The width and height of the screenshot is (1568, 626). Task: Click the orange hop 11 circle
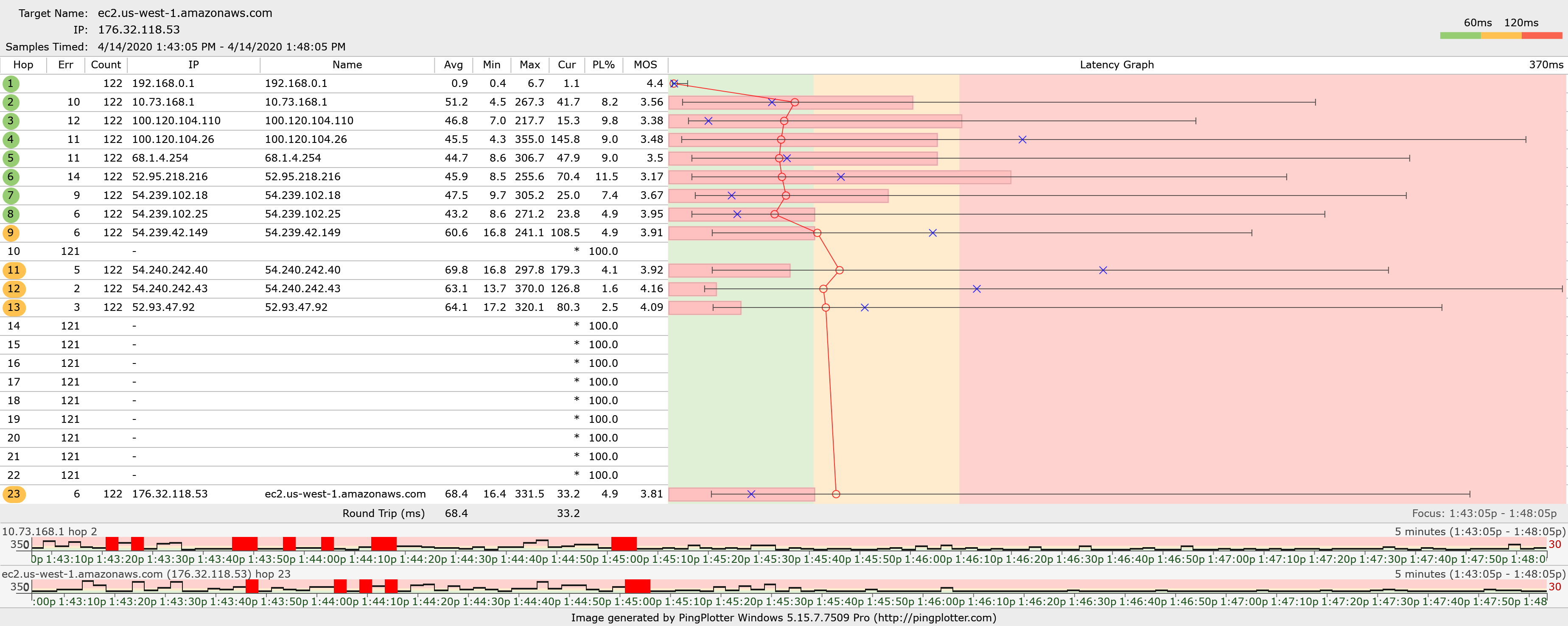click(14, 270)
